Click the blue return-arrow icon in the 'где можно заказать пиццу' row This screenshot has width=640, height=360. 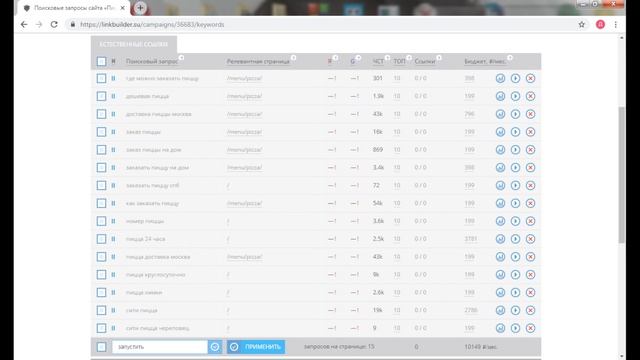pyautogui.click(x=500, y=78)
